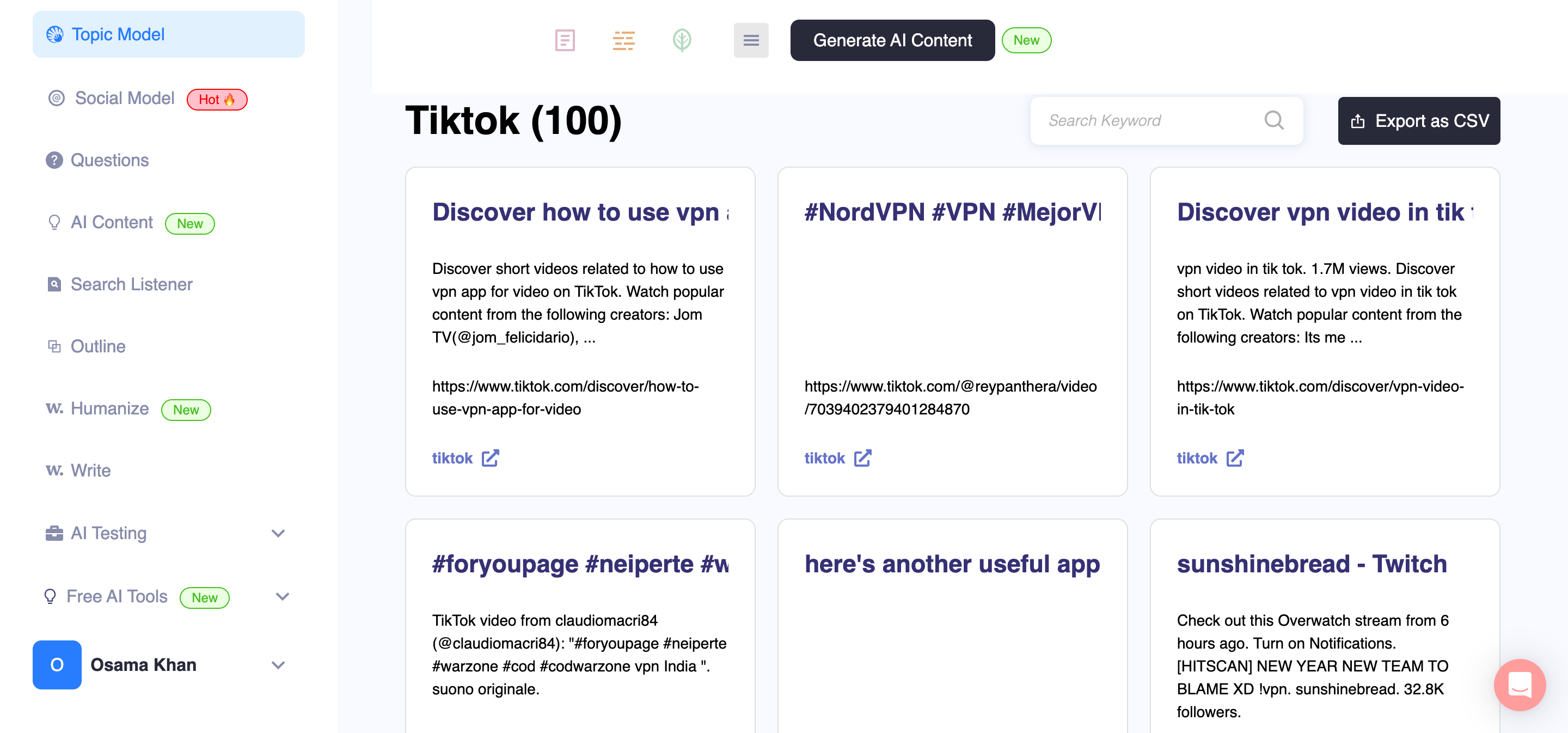The width and height of the screenshot is (1568, 733).
Task: Open the tiktok link on the NordVPN card
Action: click(825, 458)
